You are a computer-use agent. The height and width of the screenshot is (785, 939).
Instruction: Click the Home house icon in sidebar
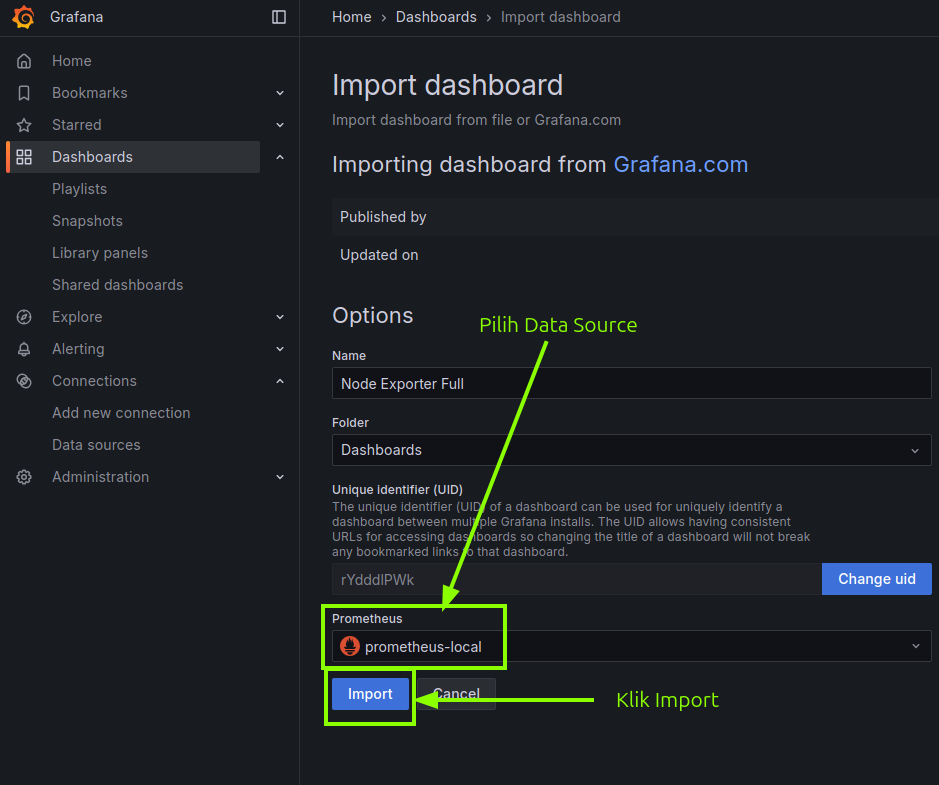(24, 61)
